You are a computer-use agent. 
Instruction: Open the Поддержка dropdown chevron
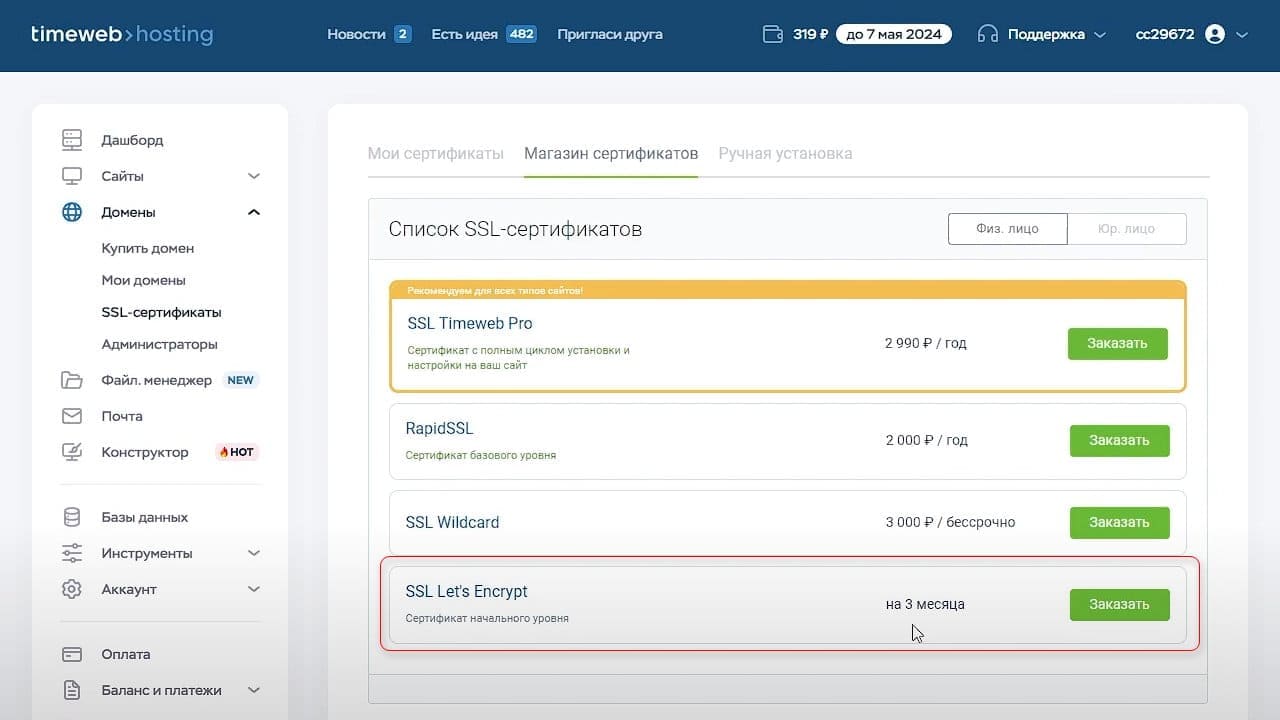(1100, 34)
